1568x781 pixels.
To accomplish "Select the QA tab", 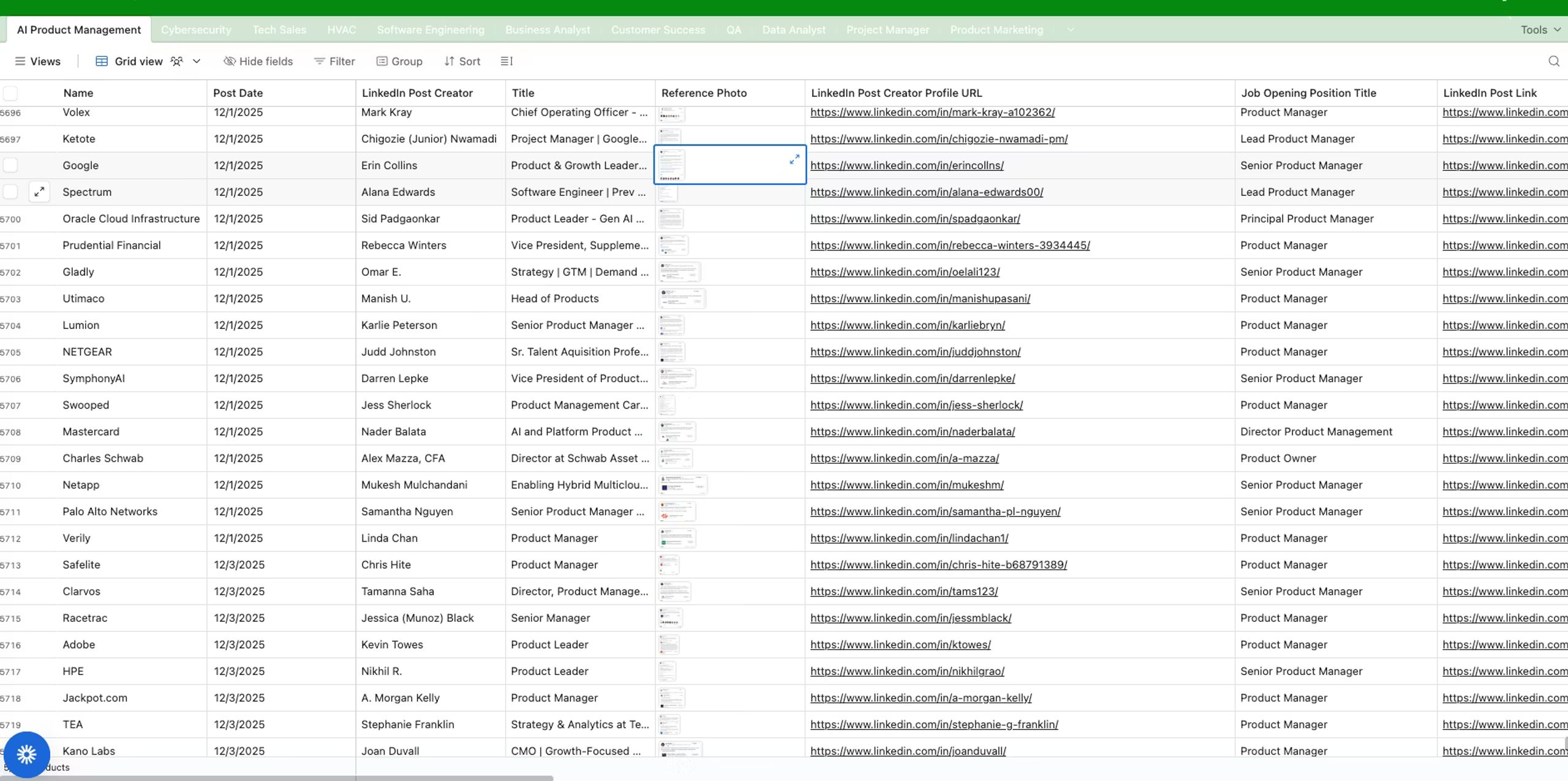I will tap(734, 29).
